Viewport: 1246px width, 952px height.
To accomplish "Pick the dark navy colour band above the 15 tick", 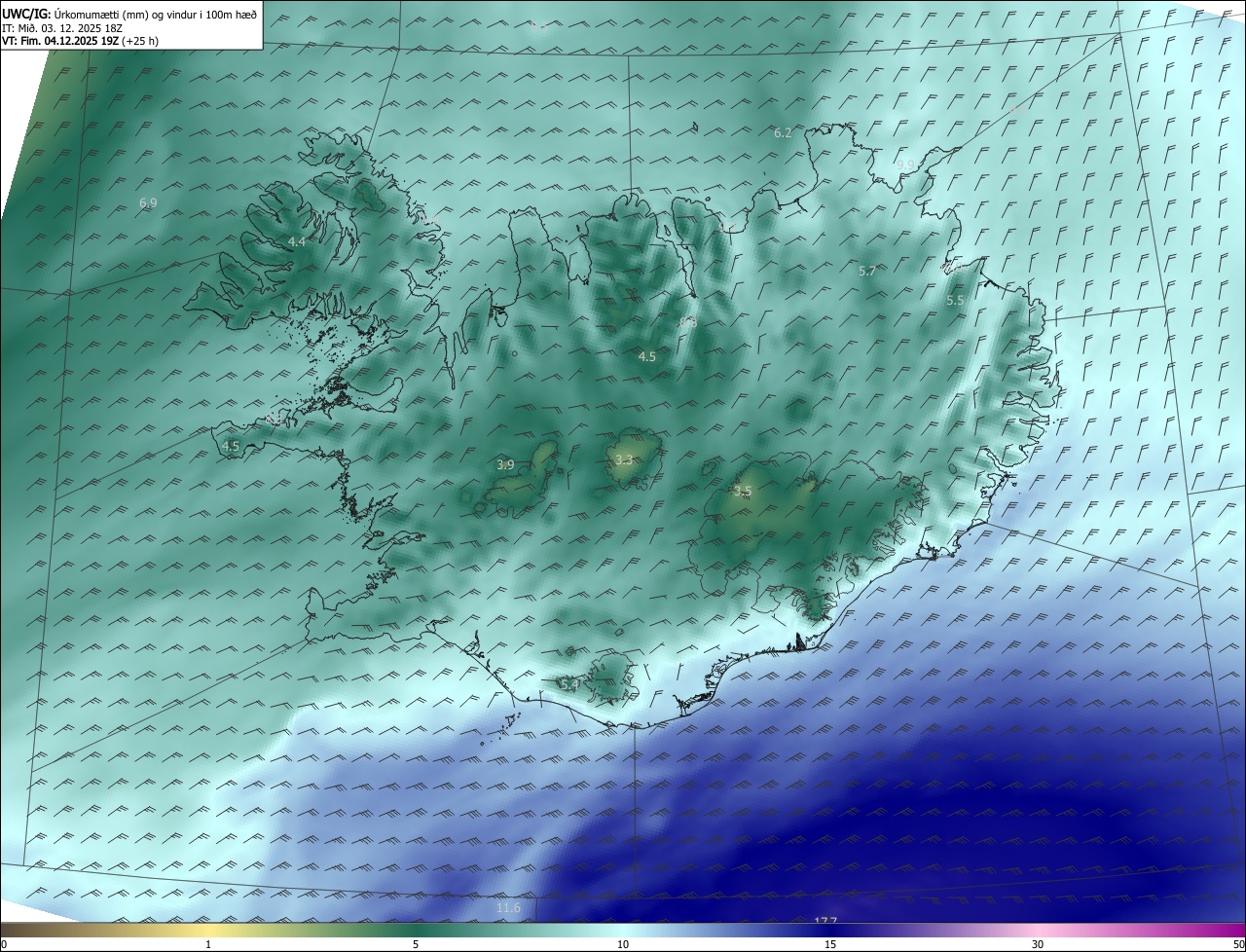I will 830,930.
